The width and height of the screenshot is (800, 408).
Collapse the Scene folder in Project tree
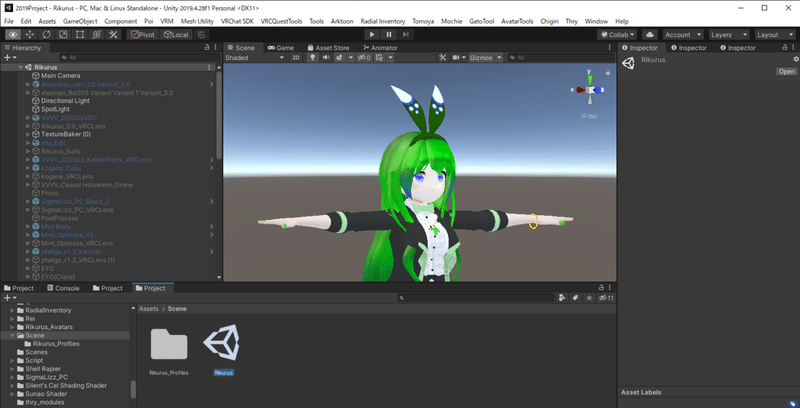coord(12,336)
